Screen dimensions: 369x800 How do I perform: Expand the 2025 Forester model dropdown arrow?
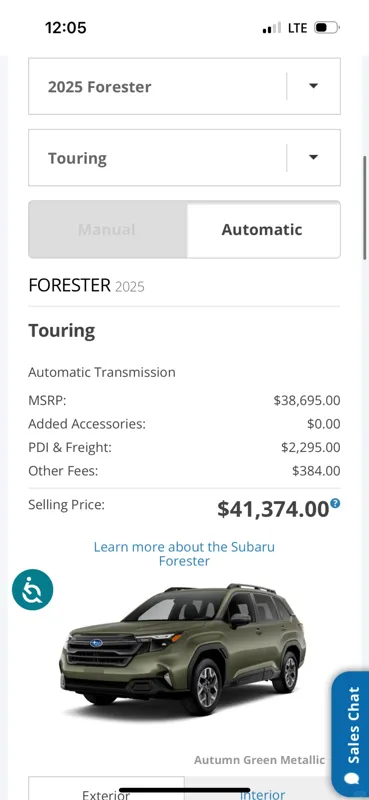pos(313,86)
